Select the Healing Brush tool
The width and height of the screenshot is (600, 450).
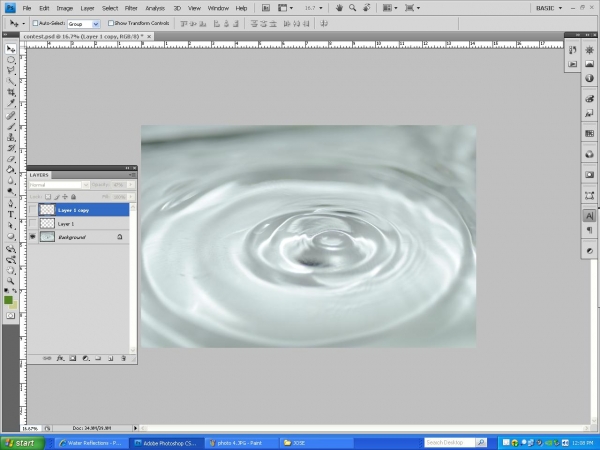[x=11, y=116]
